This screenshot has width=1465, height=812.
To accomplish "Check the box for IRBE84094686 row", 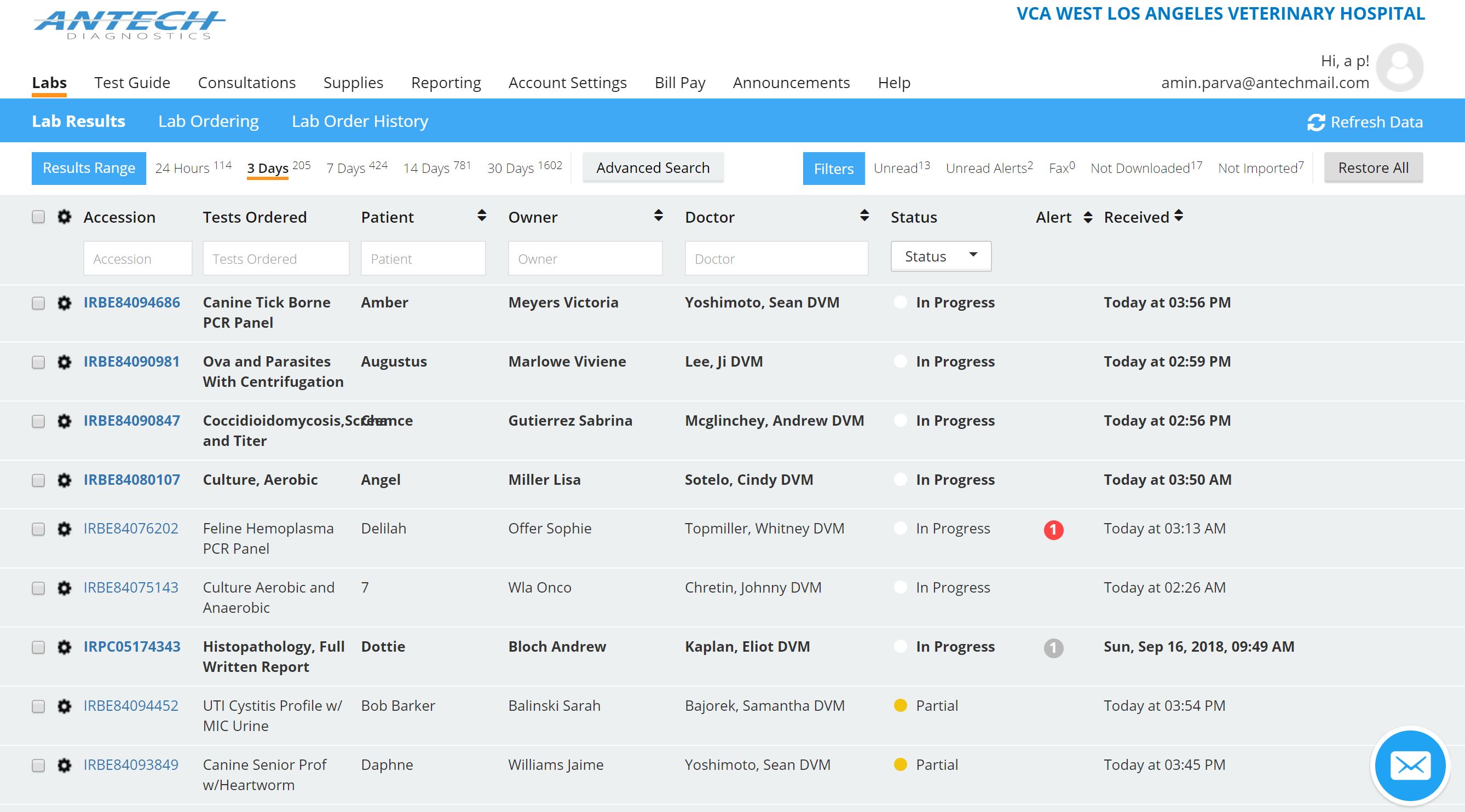I will (38, 304).
